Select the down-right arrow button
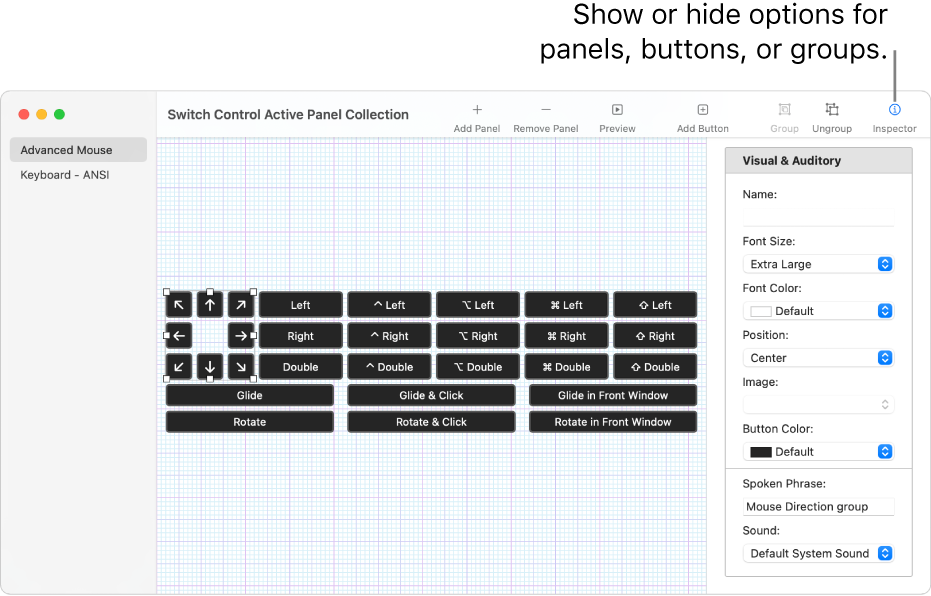Image resolution: width=931 pixels, height=596 pixels. click(241, 367)
